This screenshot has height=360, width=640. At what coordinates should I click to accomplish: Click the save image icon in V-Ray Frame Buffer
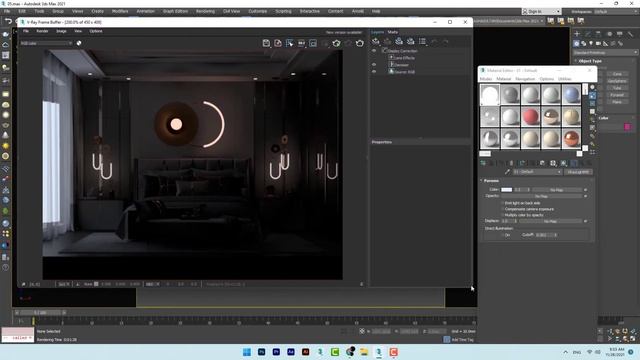(x=266, y=43)
